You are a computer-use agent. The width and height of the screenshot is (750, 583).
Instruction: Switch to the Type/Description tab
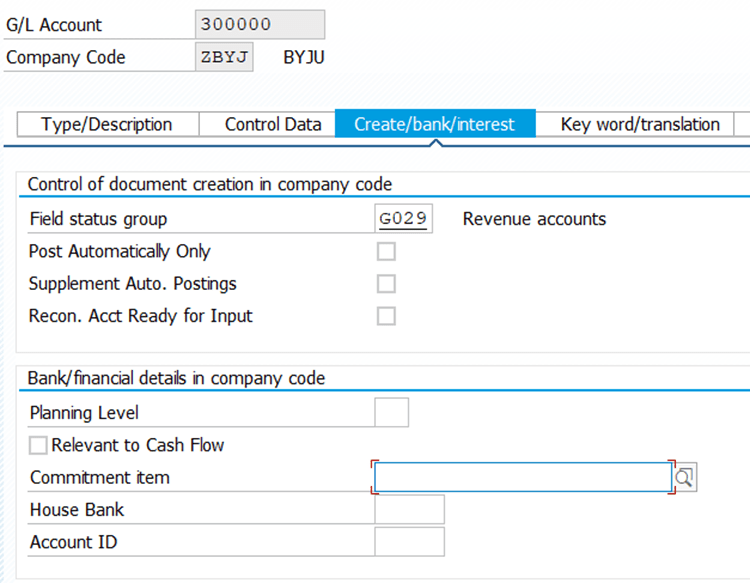(107, 125)
